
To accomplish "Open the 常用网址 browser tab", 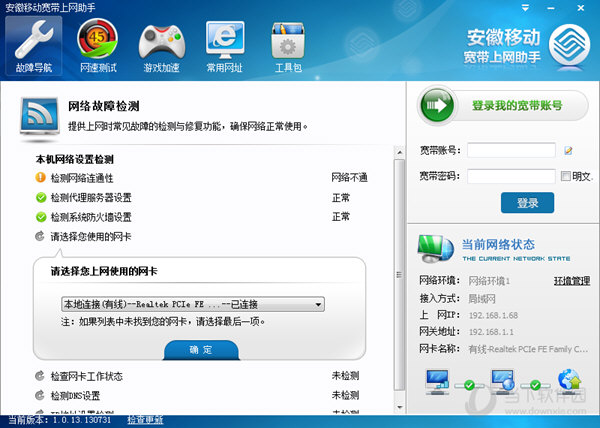I will (x=225, y=47).
